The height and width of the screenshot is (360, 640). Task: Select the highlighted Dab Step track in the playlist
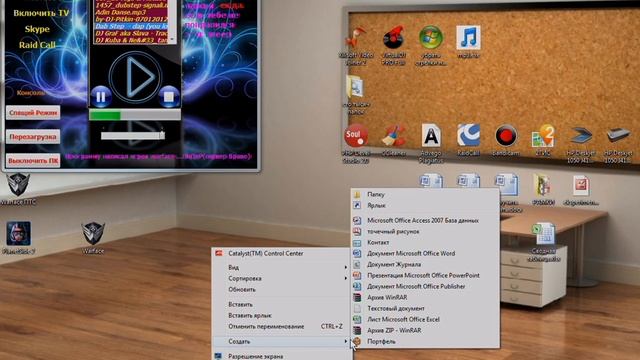[131, 26]
